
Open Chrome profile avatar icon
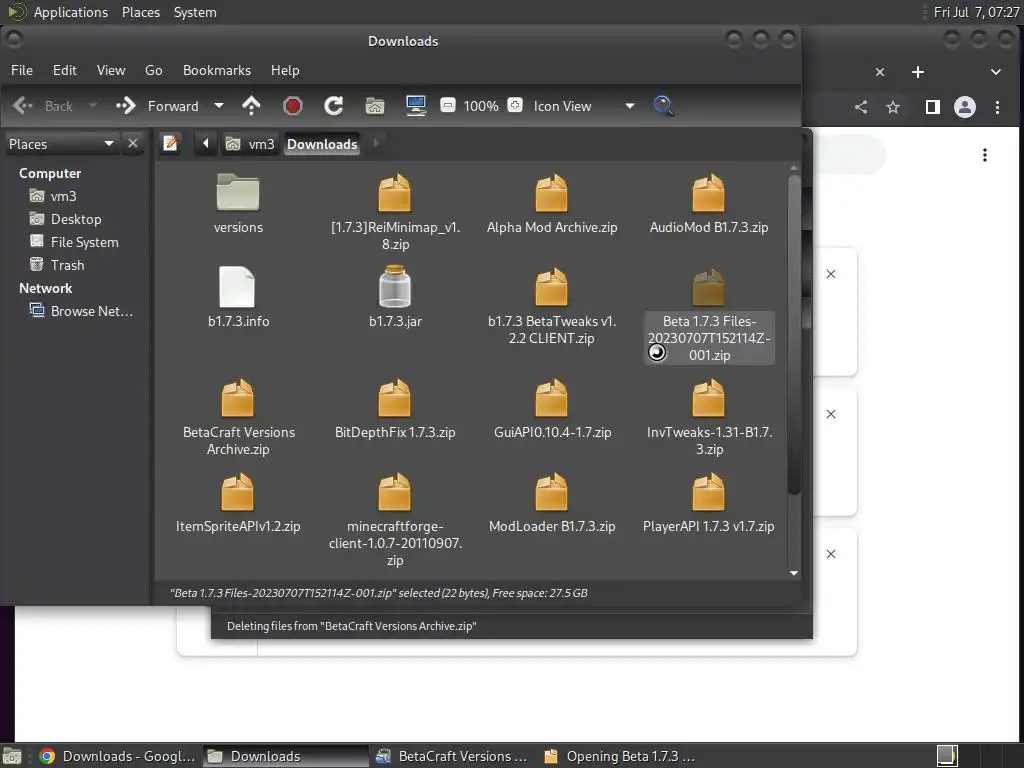[x=965, y=107]
